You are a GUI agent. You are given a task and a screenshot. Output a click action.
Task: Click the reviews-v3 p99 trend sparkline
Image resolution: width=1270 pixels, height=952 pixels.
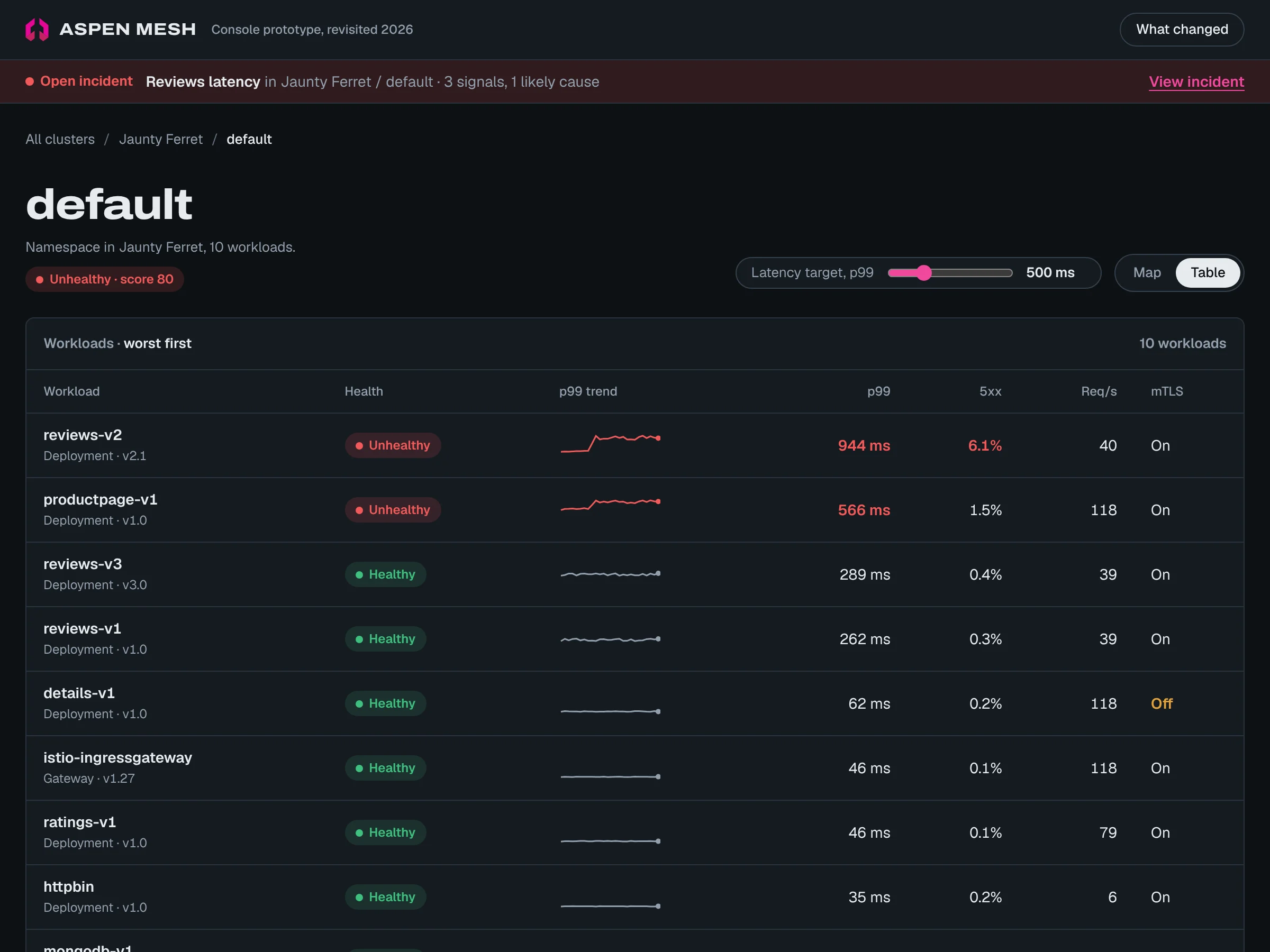point(610,574)
